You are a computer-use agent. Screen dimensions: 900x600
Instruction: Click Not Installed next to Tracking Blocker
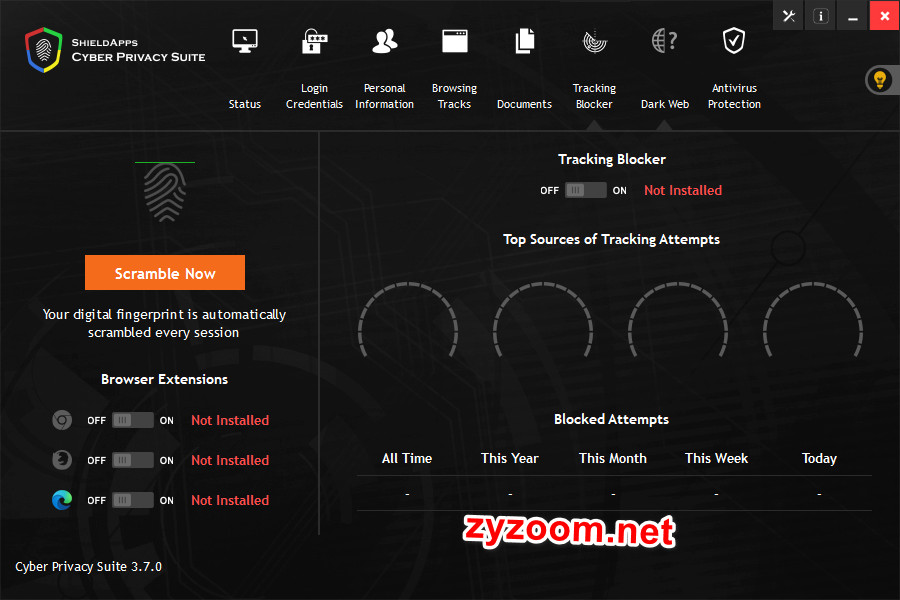683,190
